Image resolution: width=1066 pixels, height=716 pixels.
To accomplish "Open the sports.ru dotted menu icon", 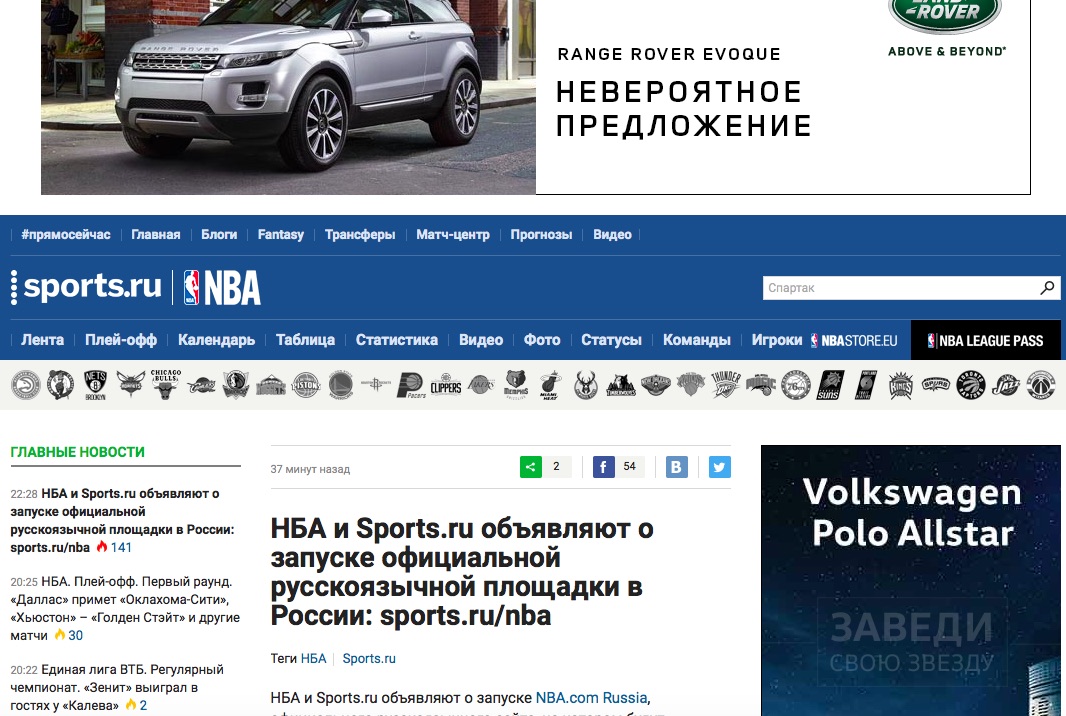I will pyautogui.click(x=14, y=287).
